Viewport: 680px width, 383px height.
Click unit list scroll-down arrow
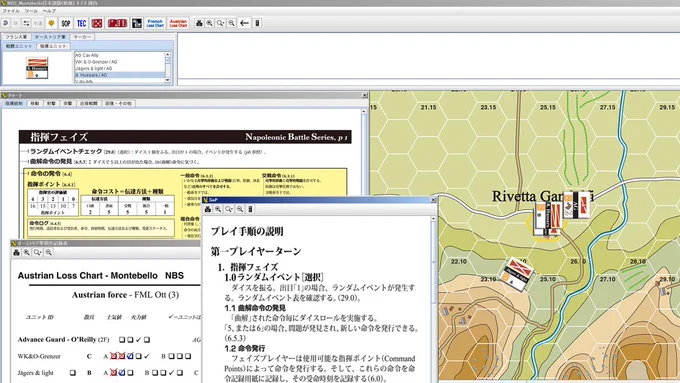pyautogui.click(x=168, y=80)
